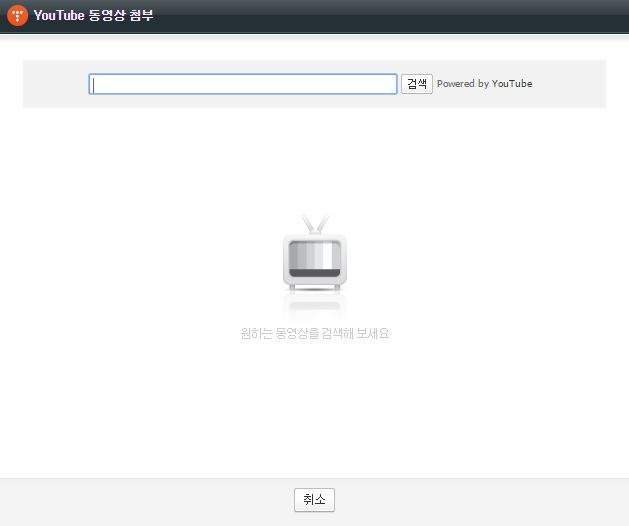Click the YouTube video search input field
The width and height of the screenshot is (629, 526).
pos(243,84)
